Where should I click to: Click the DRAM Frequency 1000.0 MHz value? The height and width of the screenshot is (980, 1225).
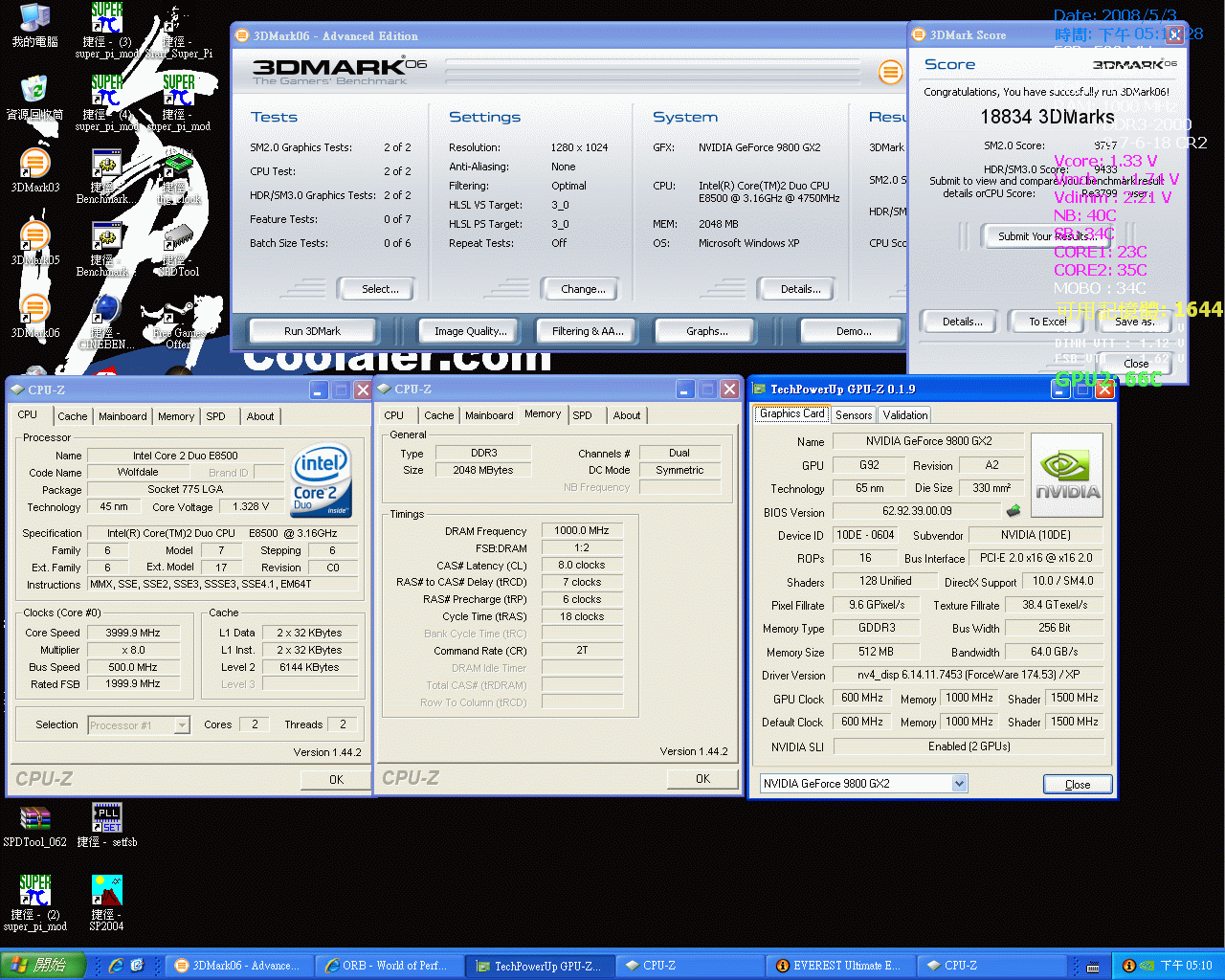tap(581, 530)
